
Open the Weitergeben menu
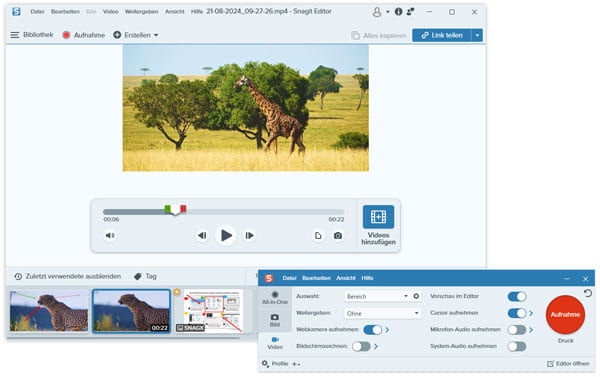pyautogui.click(x=141, y=11)
